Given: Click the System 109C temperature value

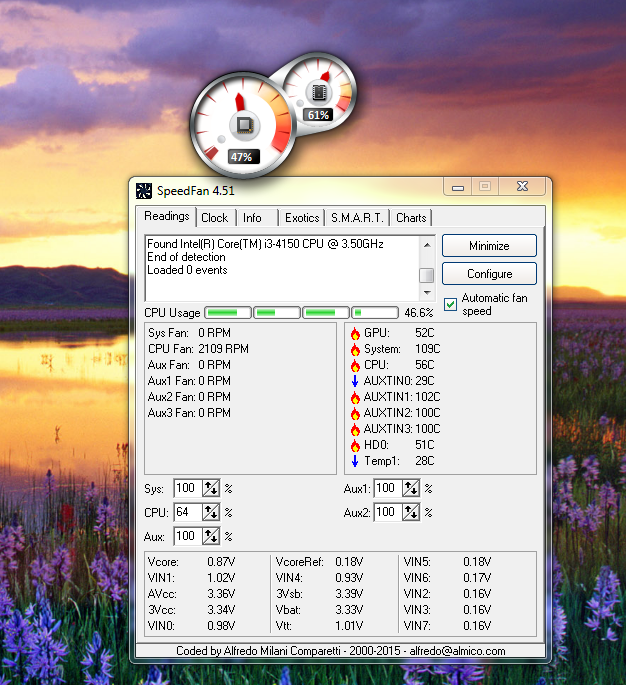Looking at the screenshot, I should coord(428,349).
